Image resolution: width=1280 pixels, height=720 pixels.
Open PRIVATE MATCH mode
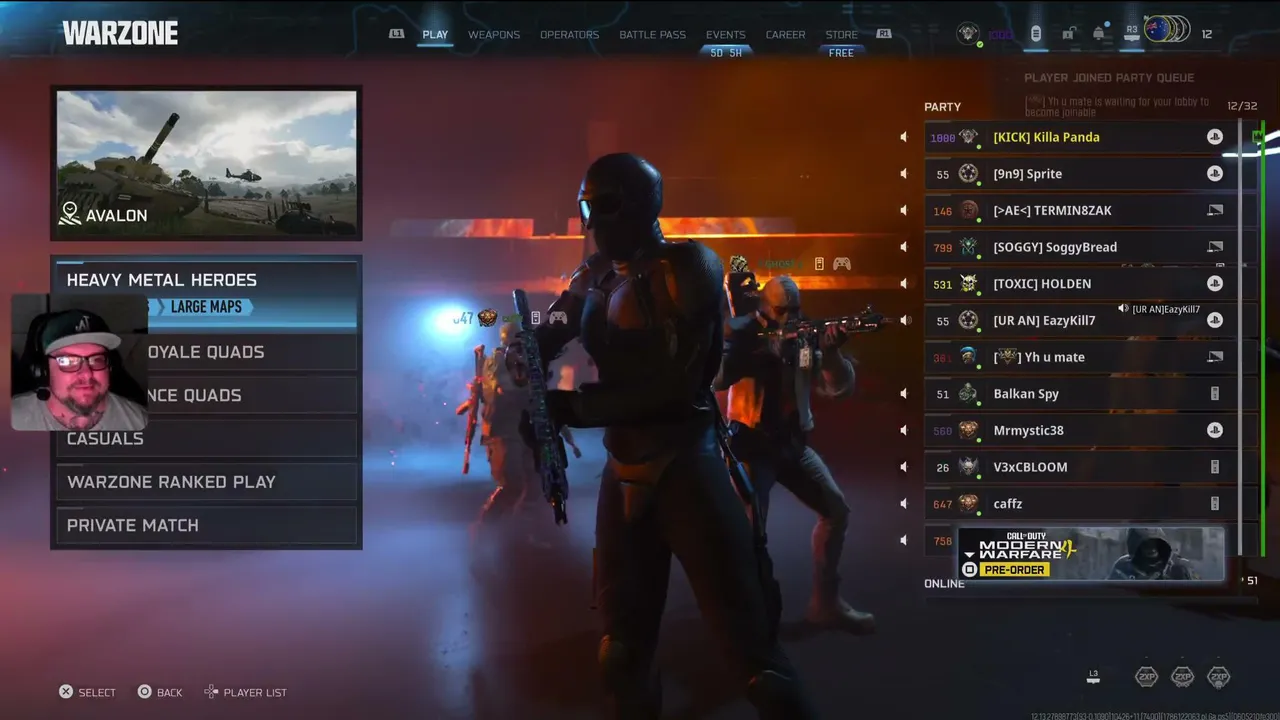tap(207, 525)
